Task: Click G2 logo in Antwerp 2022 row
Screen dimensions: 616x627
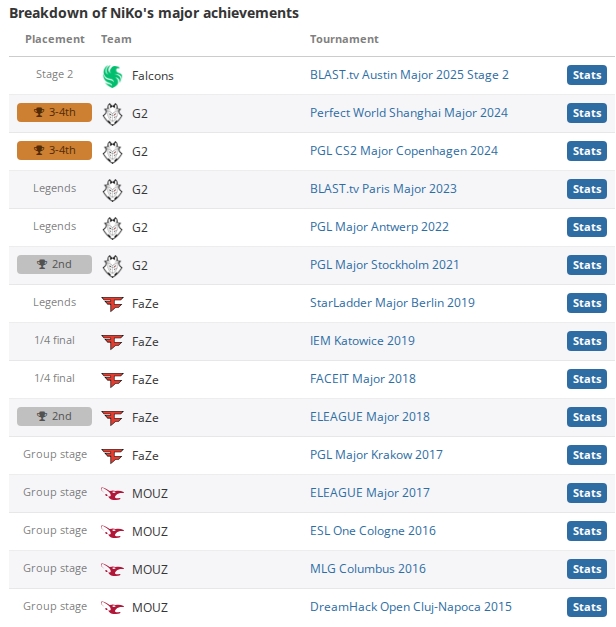Action: click(x=112, y=228)
